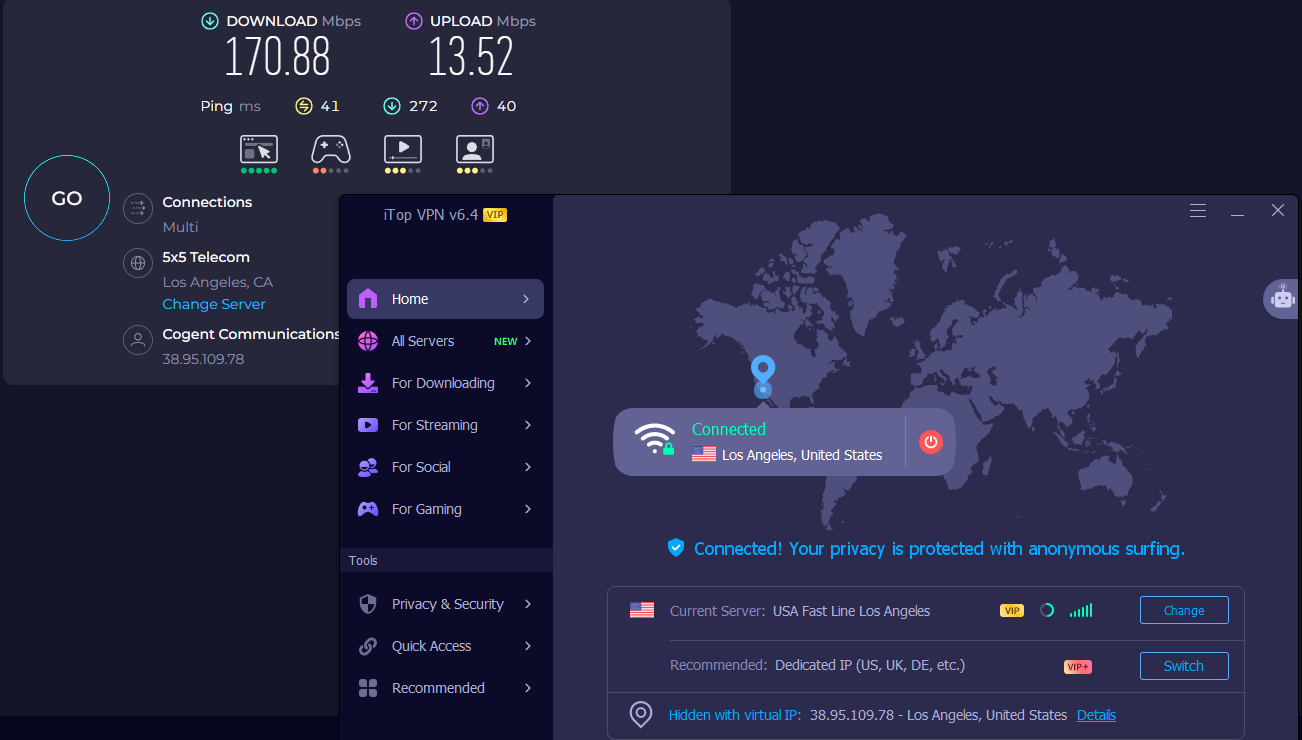Click the video chat quality icon
Image resolution: width=1302 pixels, height=740 pixels.
474,150
